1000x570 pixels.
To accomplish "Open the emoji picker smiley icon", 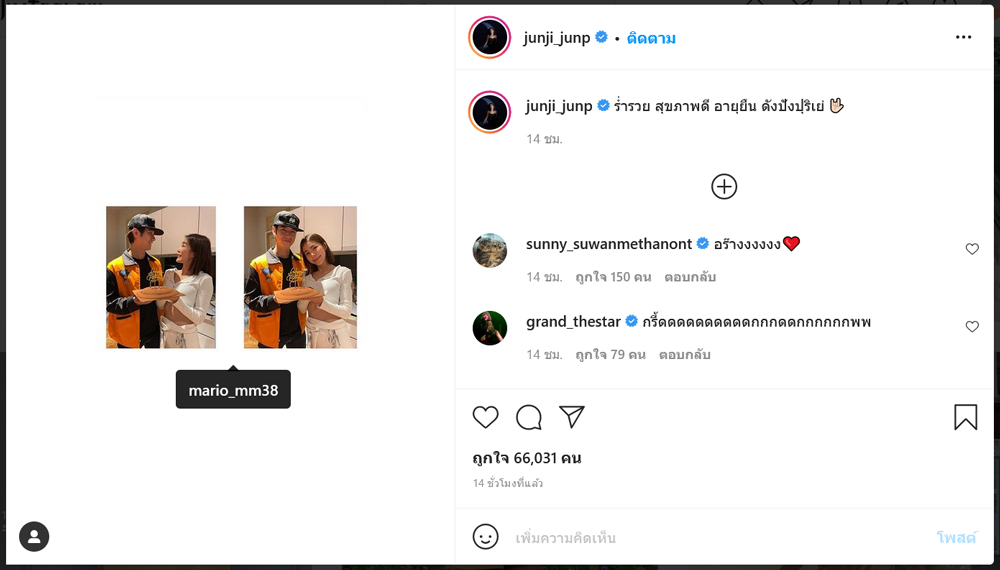I will [x=485, y=537].
